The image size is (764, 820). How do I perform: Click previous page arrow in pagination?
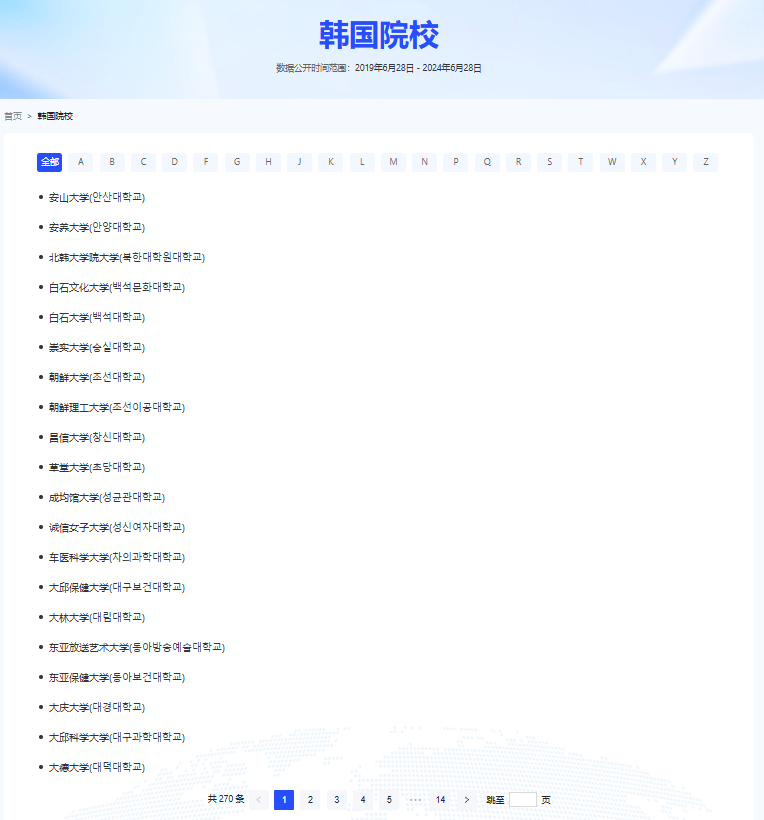click(x=258, y=800)
